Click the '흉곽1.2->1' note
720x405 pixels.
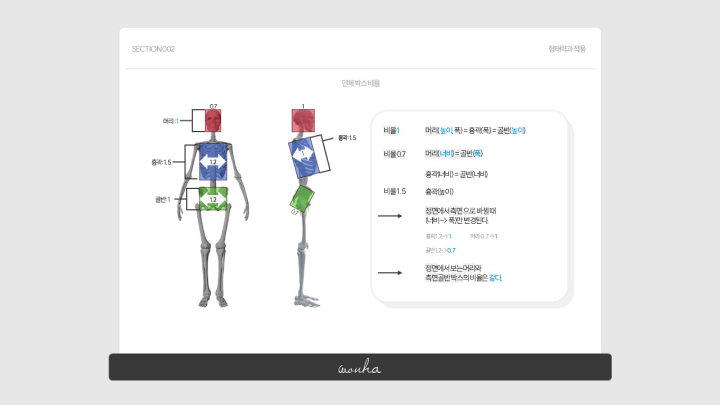coord(439,236)
